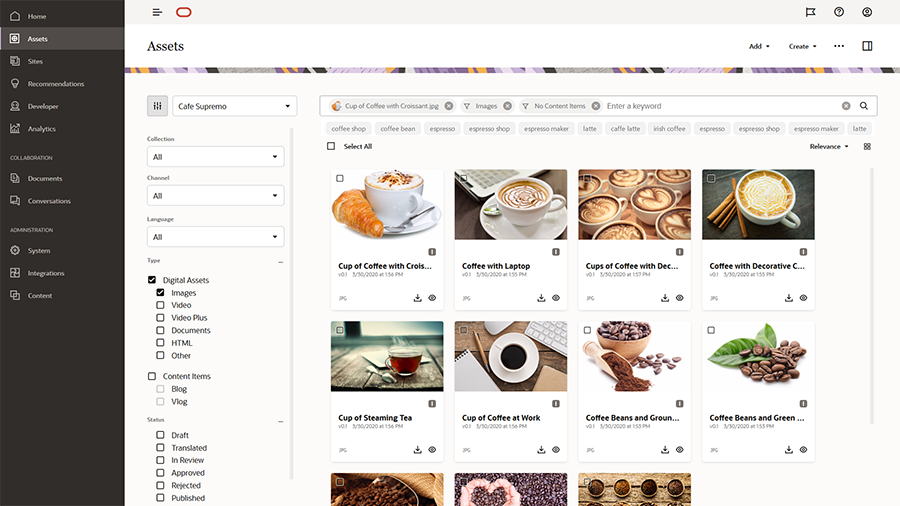Check the Documents type checkbox
Screen dimensions: 900x506
[161, 330]
